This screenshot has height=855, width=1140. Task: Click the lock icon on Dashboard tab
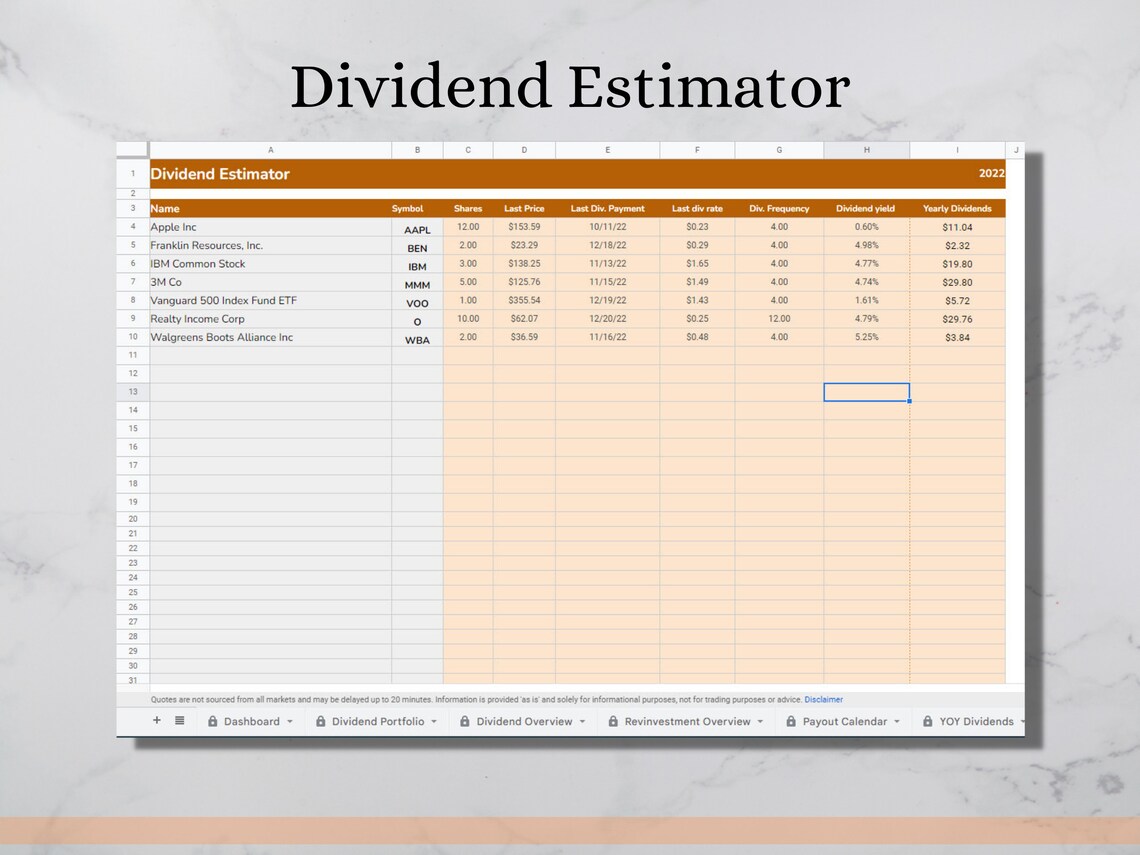point(213,721)
